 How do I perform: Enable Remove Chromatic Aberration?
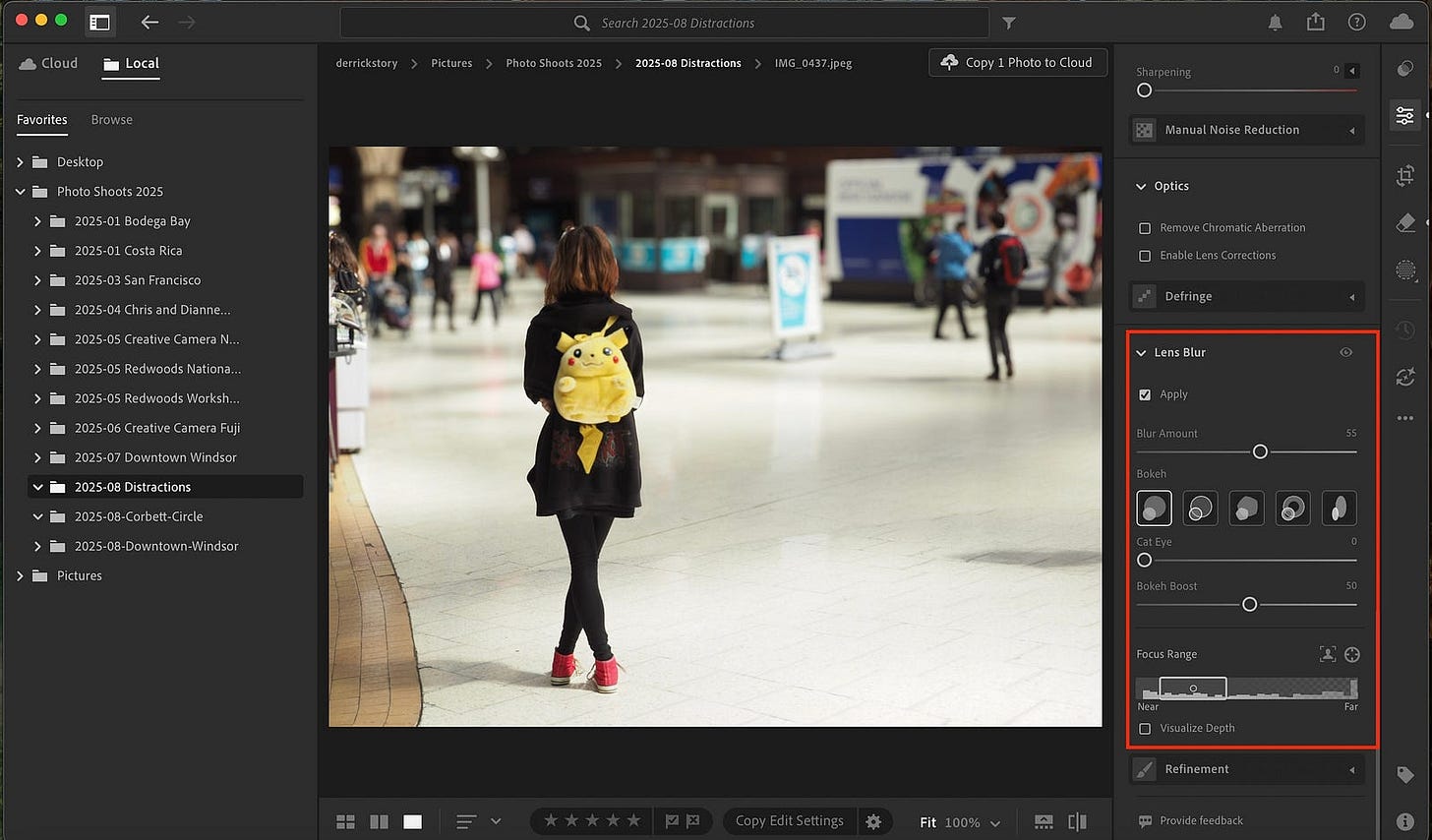[x=1145, y=228]
